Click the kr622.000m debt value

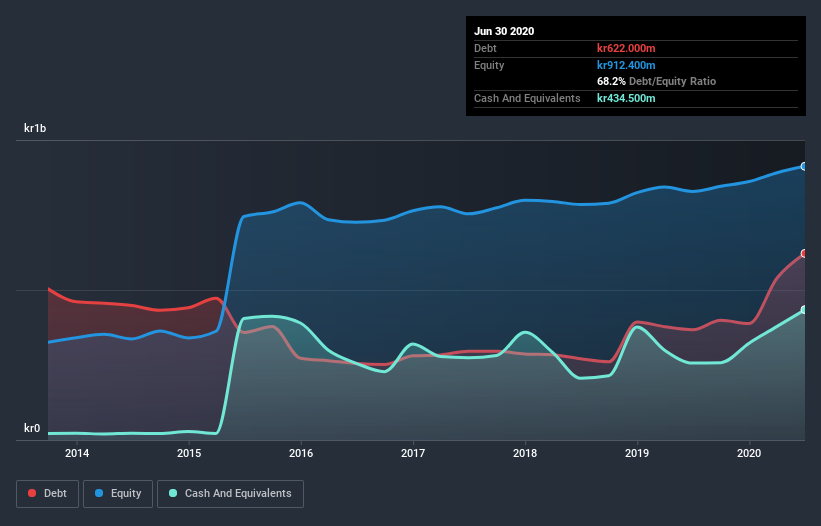click(x=626, y=48)
